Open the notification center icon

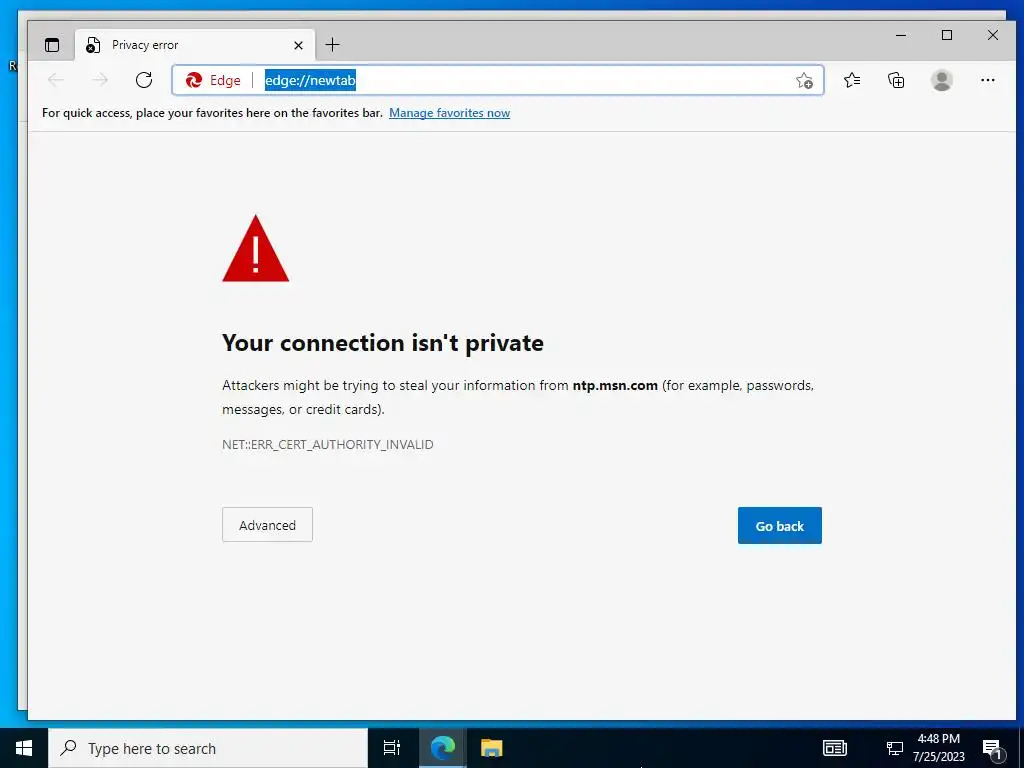[x=992, y=748]
